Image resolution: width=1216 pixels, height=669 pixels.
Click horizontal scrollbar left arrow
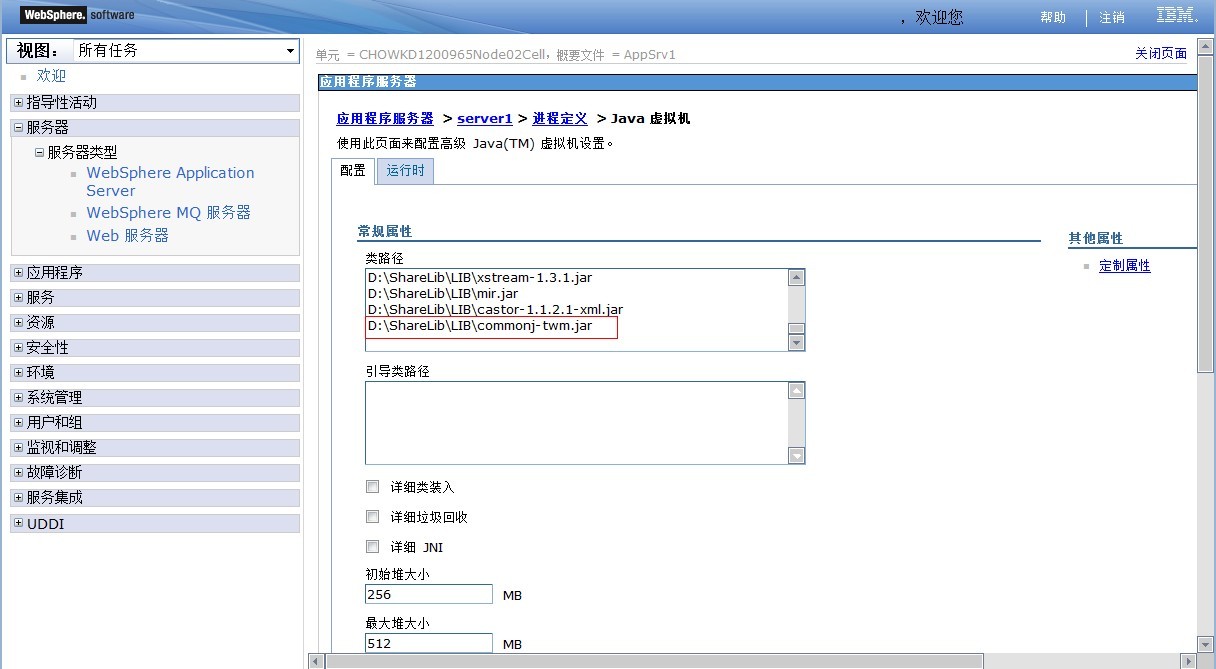[317, 661]
